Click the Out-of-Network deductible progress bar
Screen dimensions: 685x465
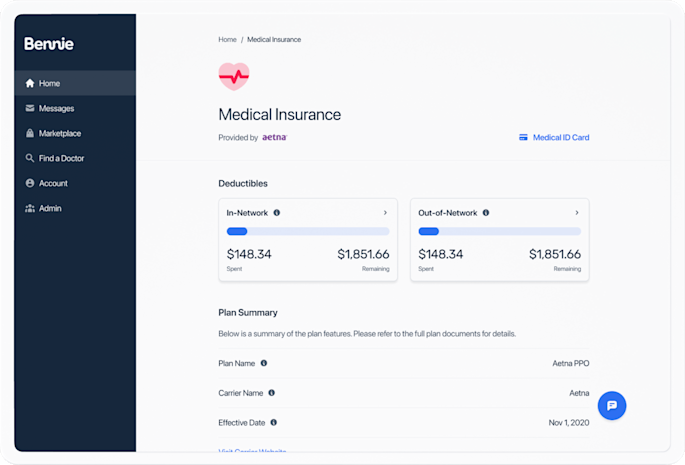500,232
